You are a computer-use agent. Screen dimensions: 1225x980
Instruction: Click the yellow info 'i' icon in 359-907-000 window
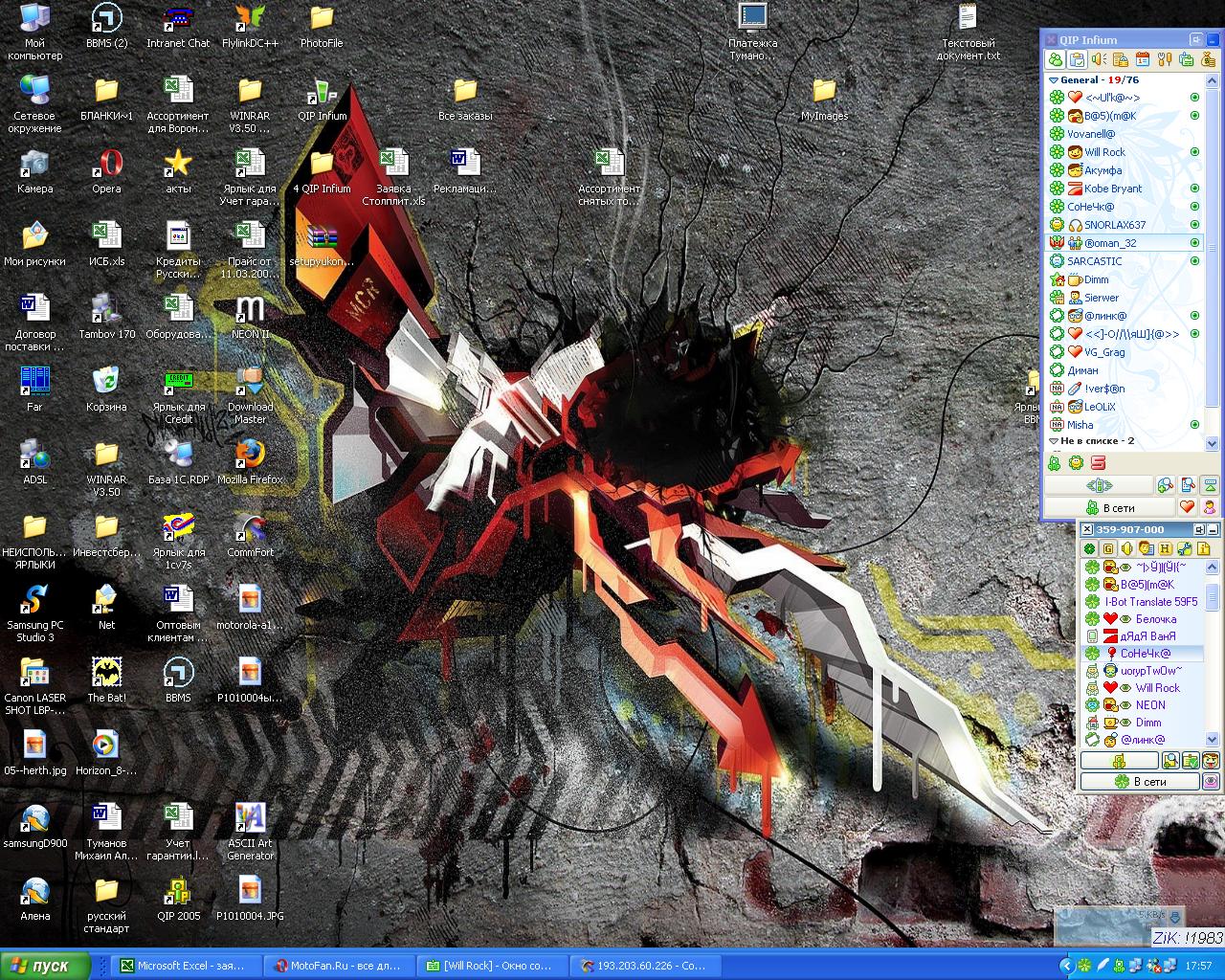pos(1204,548)
